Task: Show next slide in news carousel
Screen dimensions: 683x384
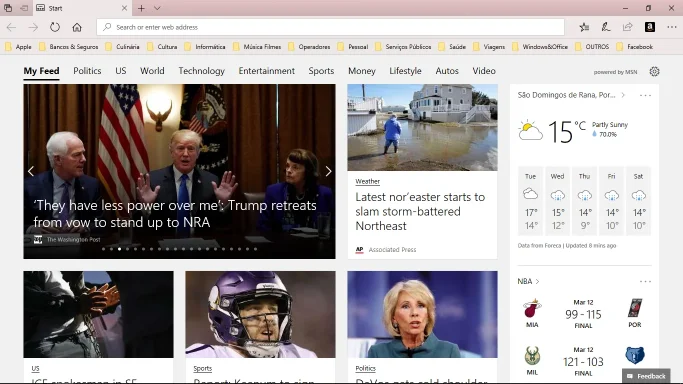Action: pyautogui.click(x=328, y=171)
